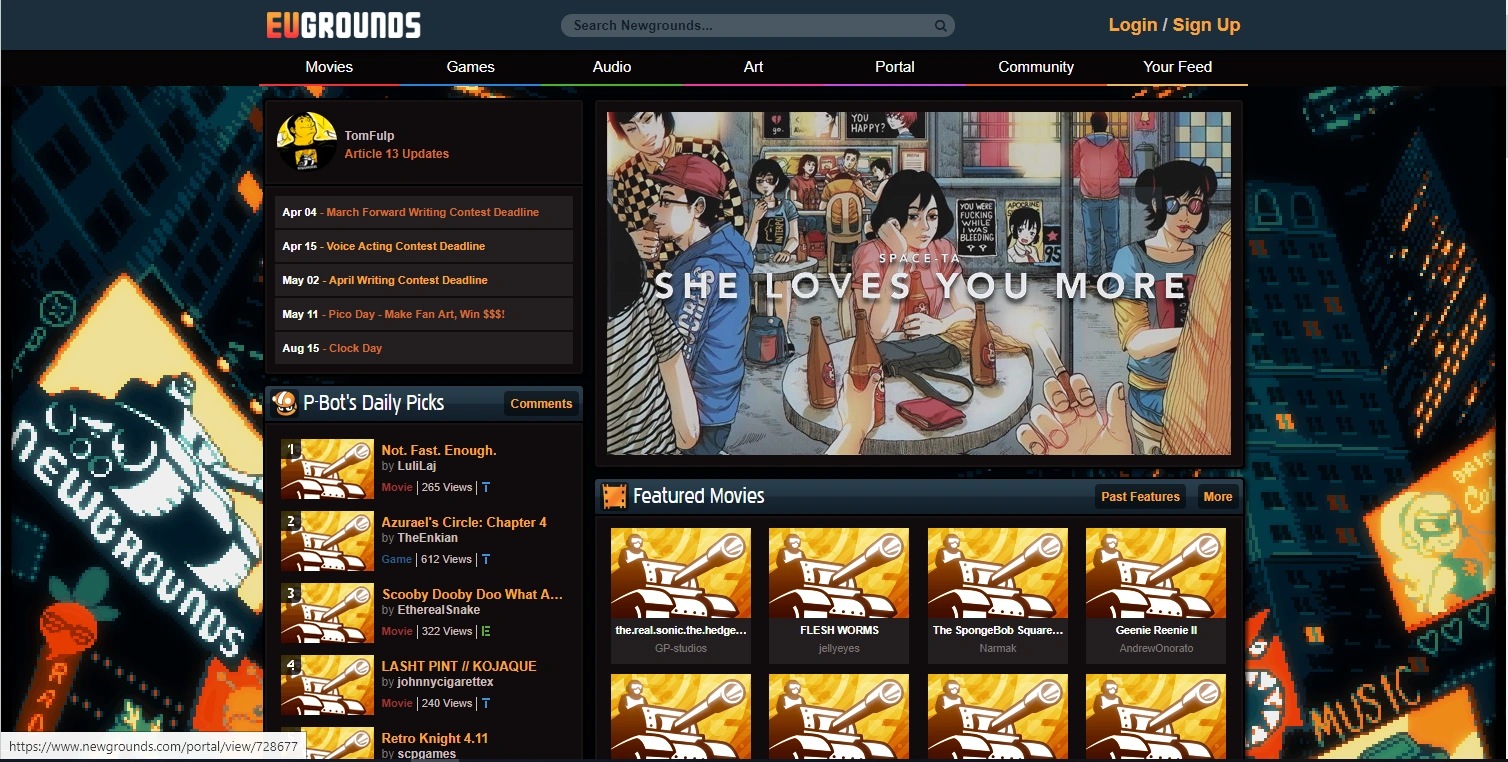The height and width of the screenshot is (762, 1508).
Task: Click the P-Bot robot icon
Action: (x=284, y=403)
